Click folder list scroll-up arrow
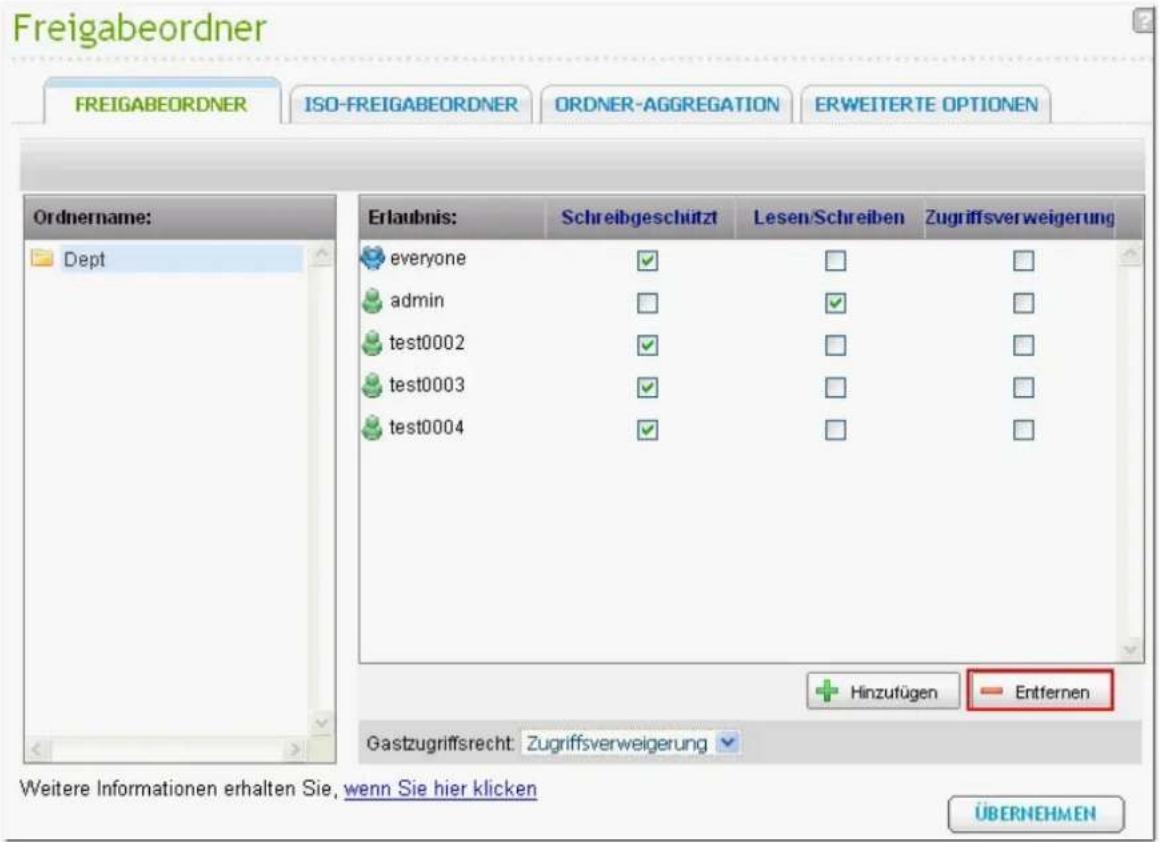This screenshot has height=842, width=1159. 322,254
